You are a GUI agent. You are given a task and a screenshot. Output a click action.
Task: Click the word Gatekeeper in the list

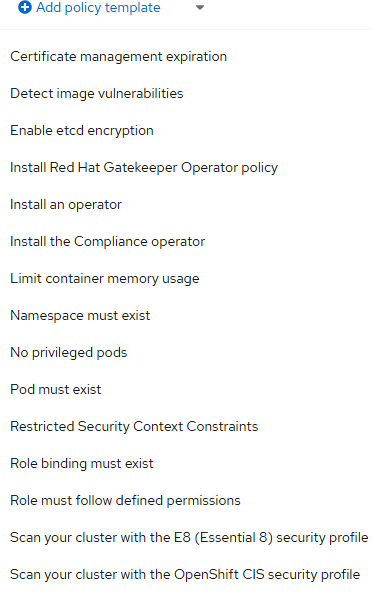tap(140, 167)
